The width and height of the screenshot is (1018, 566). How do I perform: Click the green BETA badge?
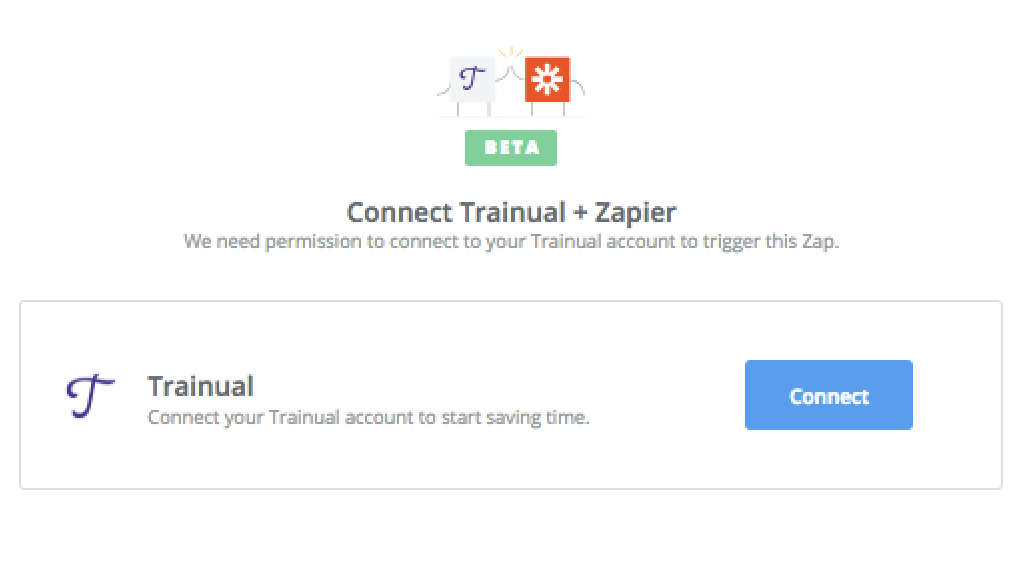tap(511, 147)
